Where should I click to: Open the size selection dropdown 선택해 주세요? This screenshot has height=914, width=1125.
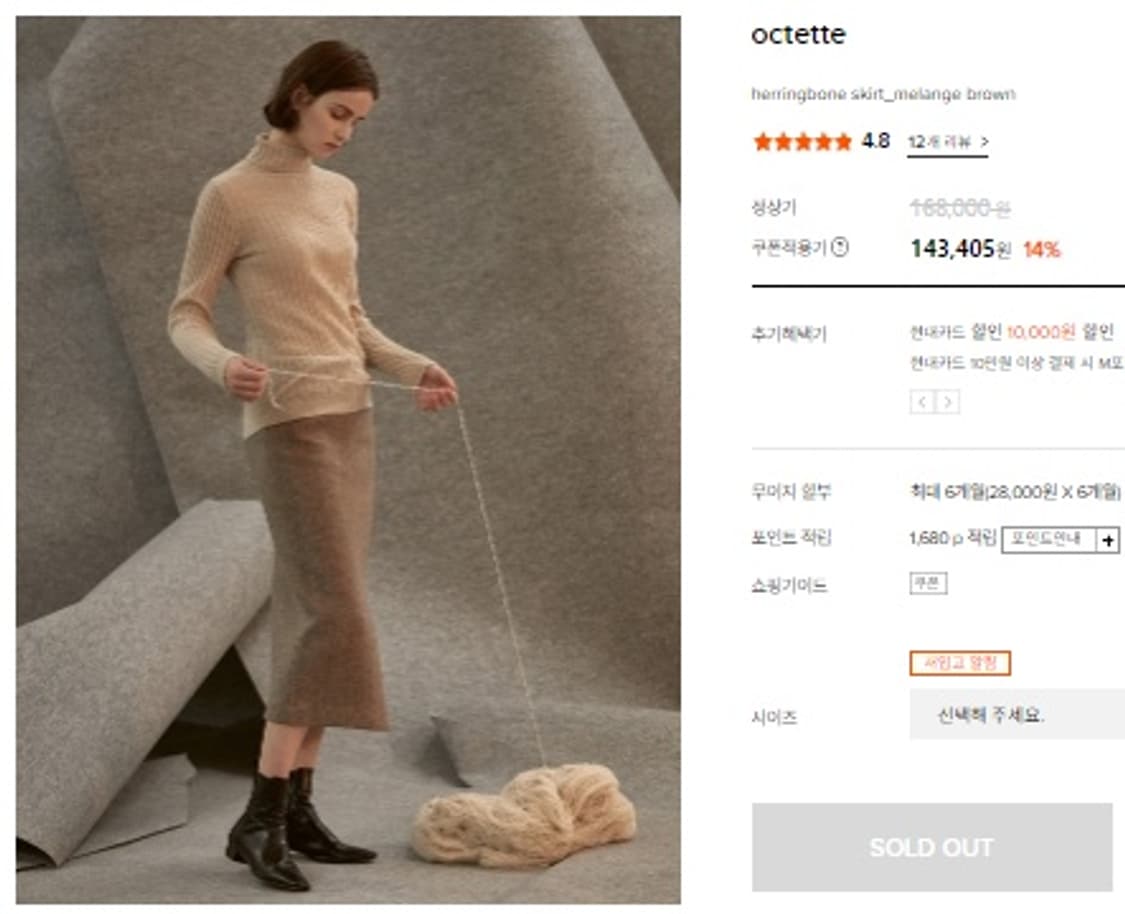point(1016,715)
